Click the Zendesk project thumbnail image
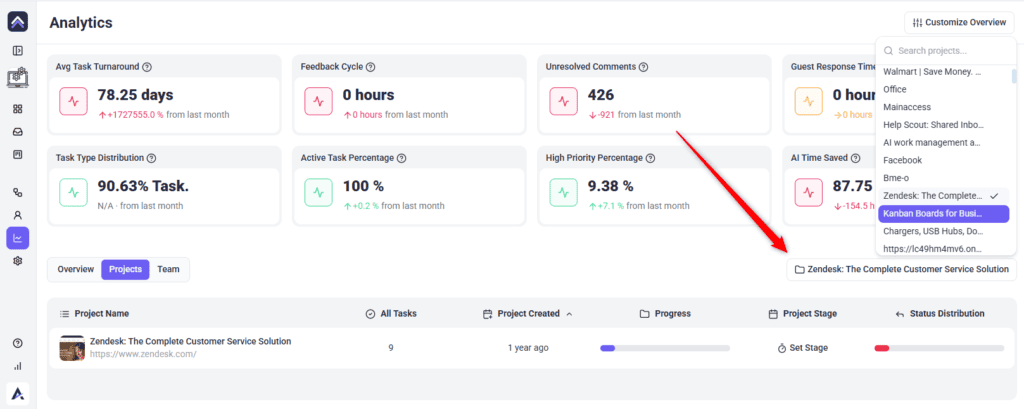The height and width of the screenshot is (409, 1024). pos(72,348)
